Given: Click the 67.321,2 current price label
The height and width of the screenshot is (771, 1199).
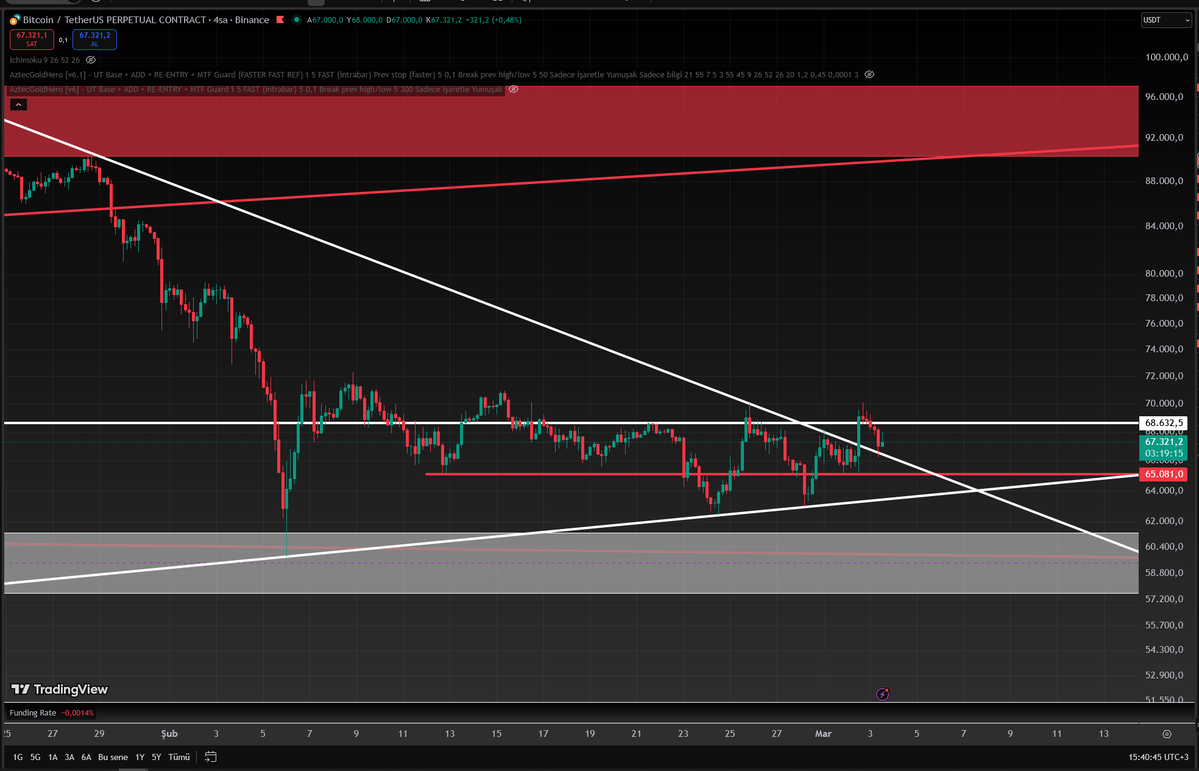Looking at the screenshot, I should [x=1163, y=442].
